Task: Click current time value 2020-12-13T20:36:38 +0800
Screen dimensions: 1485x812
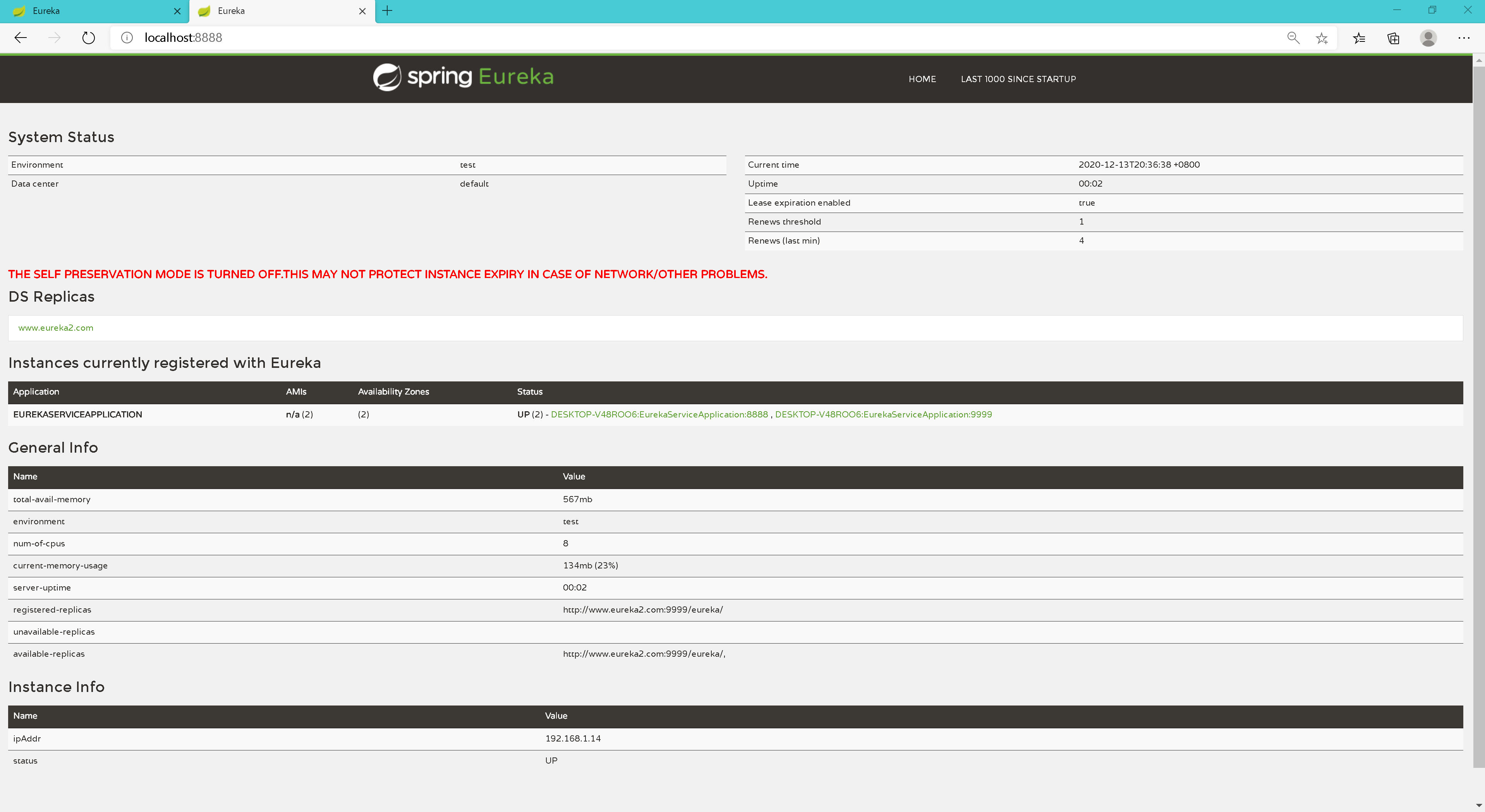Action: pyautogui.click(x=1139, y=165)
